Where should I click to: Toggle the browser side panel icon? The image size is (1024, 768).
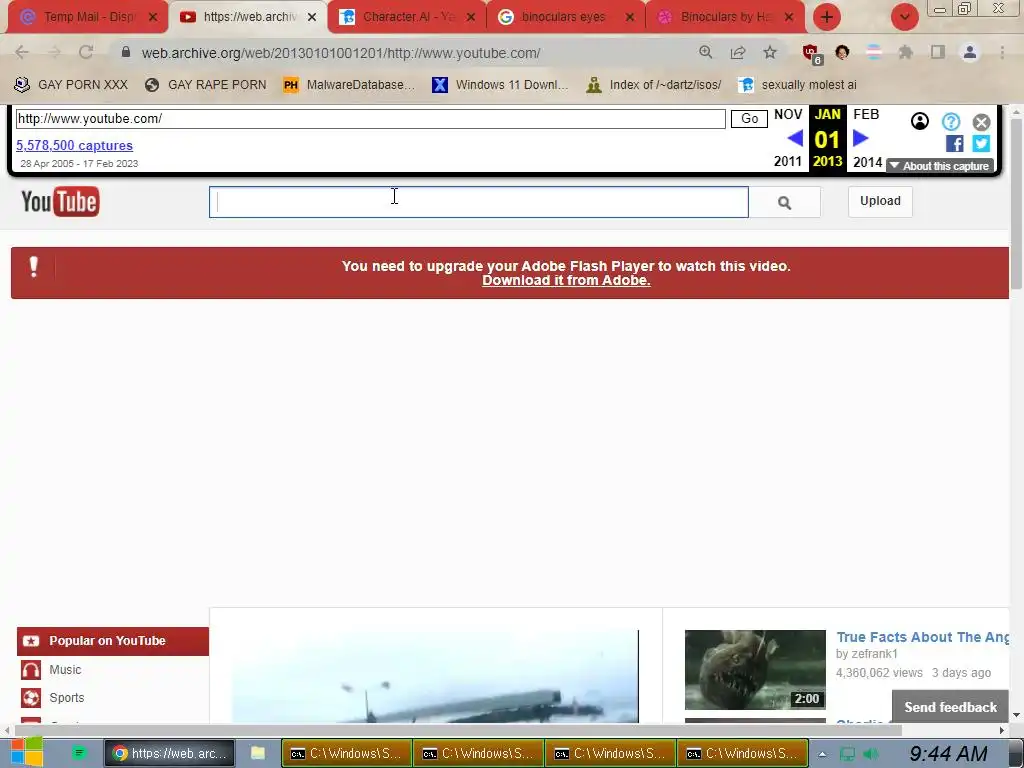point(938,52)
